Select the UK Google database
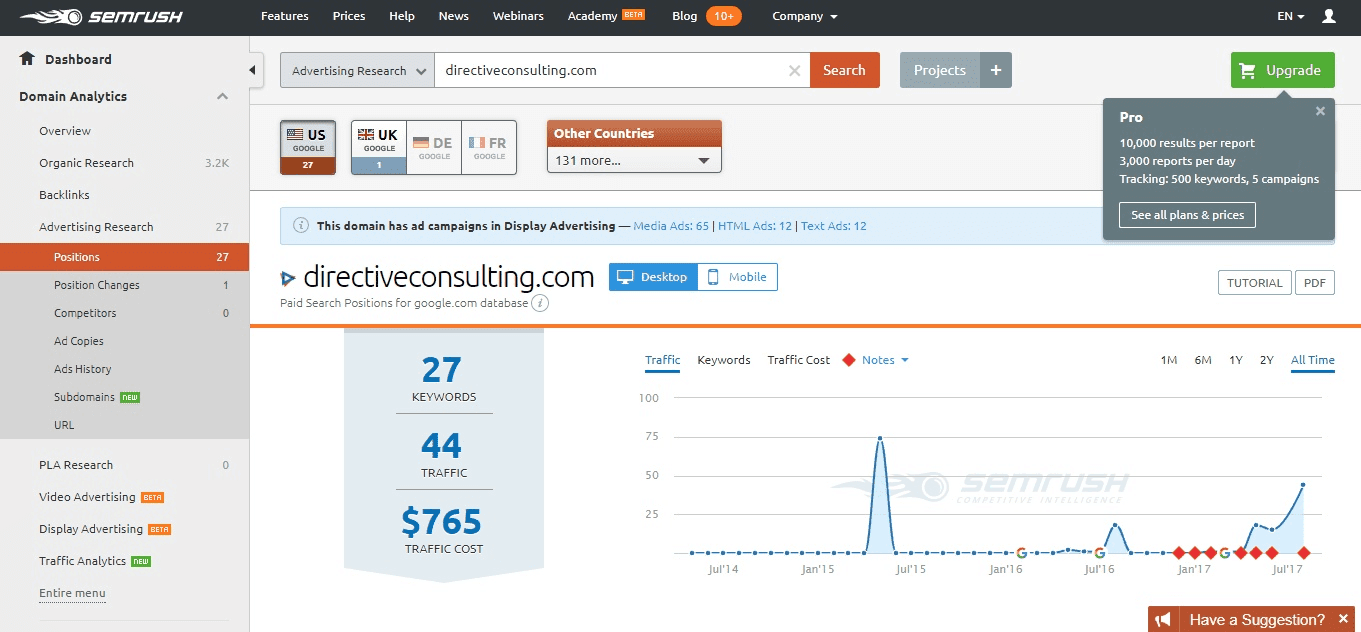 tap(379, 147)
